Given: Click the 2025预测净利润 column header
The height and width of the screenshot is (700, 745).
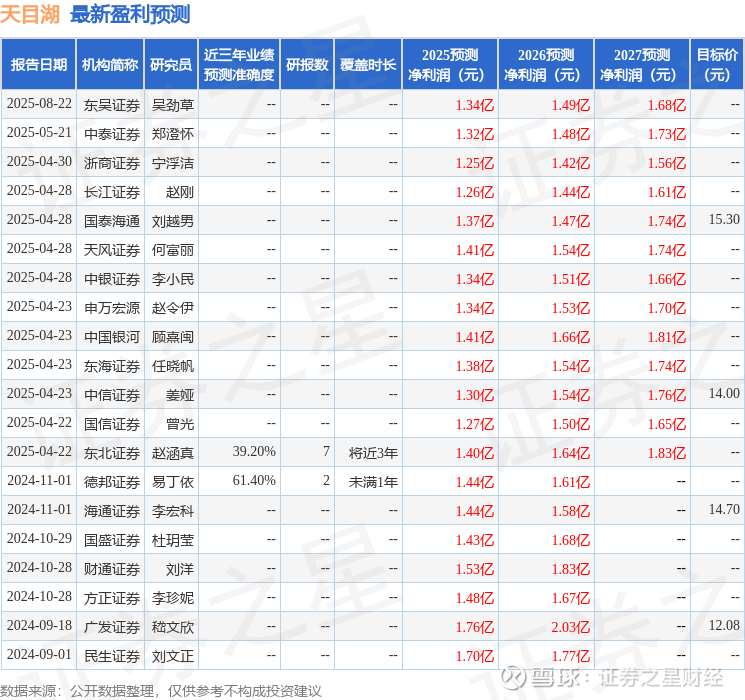Looking at the screenshot, I should pos(450,65).
